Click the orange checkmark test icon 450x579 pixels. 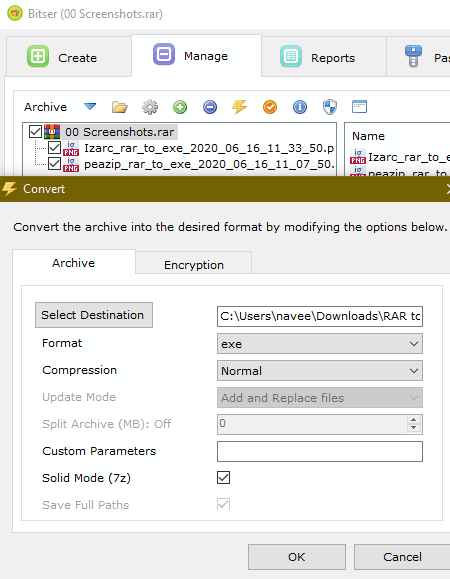(x=270, y=107)
